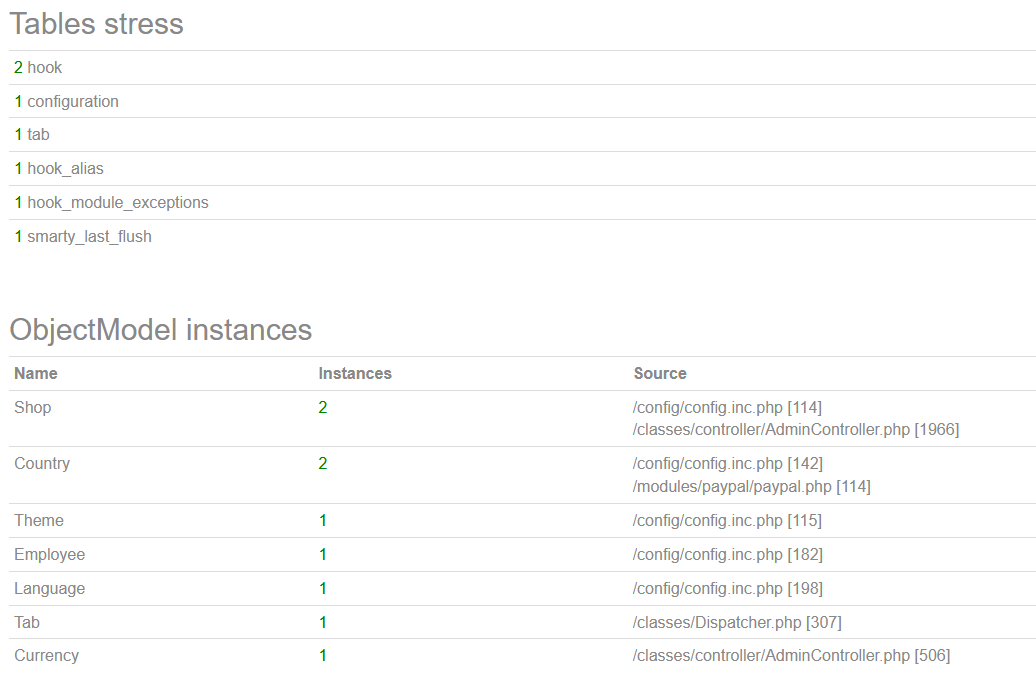Click the AdminController.php [506] source path

click(791, 656)
